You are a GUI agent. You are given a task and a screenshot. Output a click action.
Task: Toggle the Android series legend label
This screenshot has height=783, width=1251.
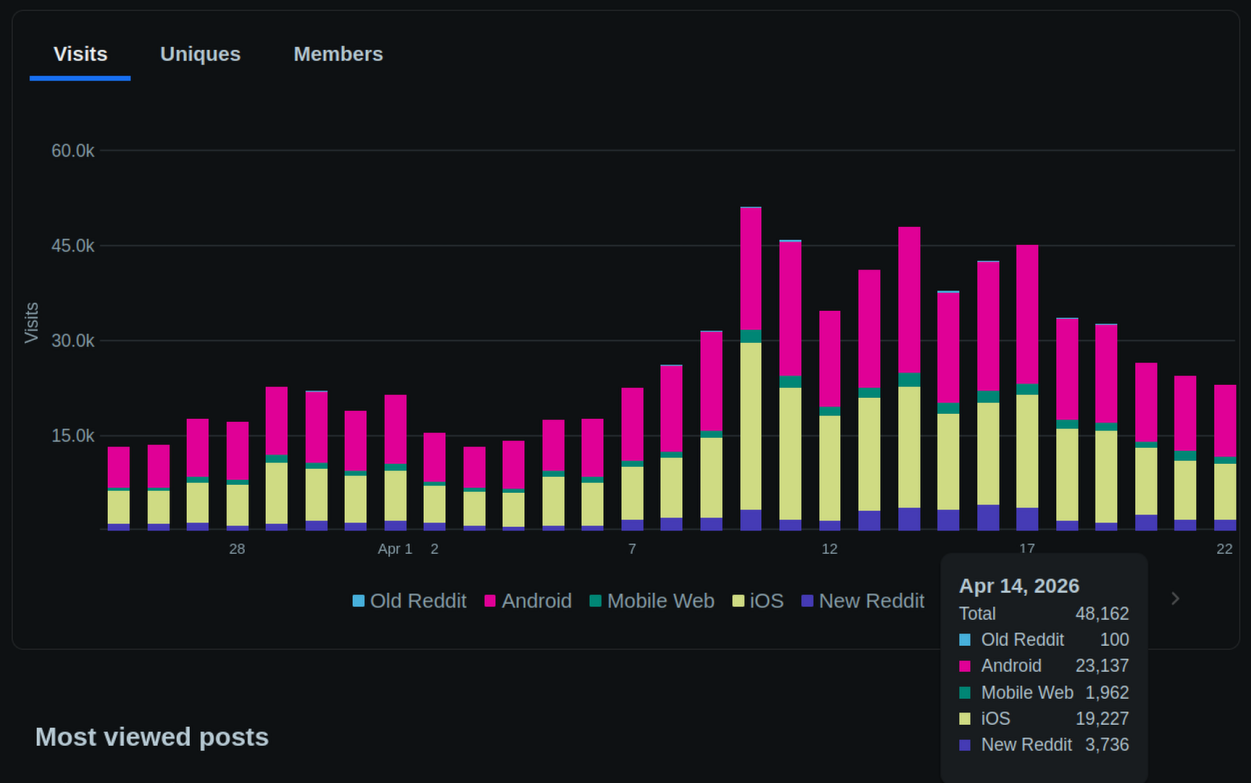536,601
